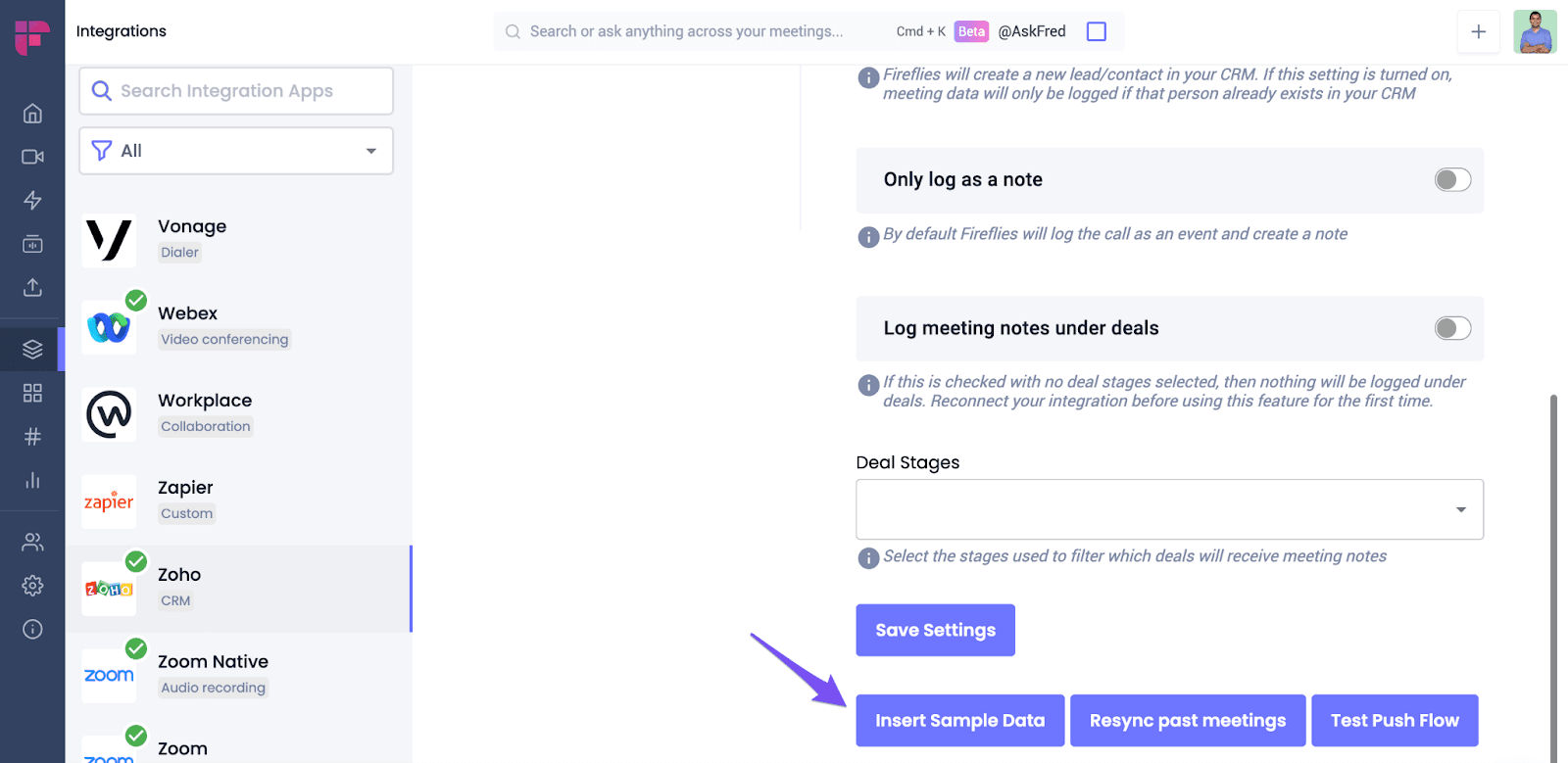The width and height of the screenshot is (1568, 763).
Task: Click the @AskFred label
Action: click(1032, 31)
